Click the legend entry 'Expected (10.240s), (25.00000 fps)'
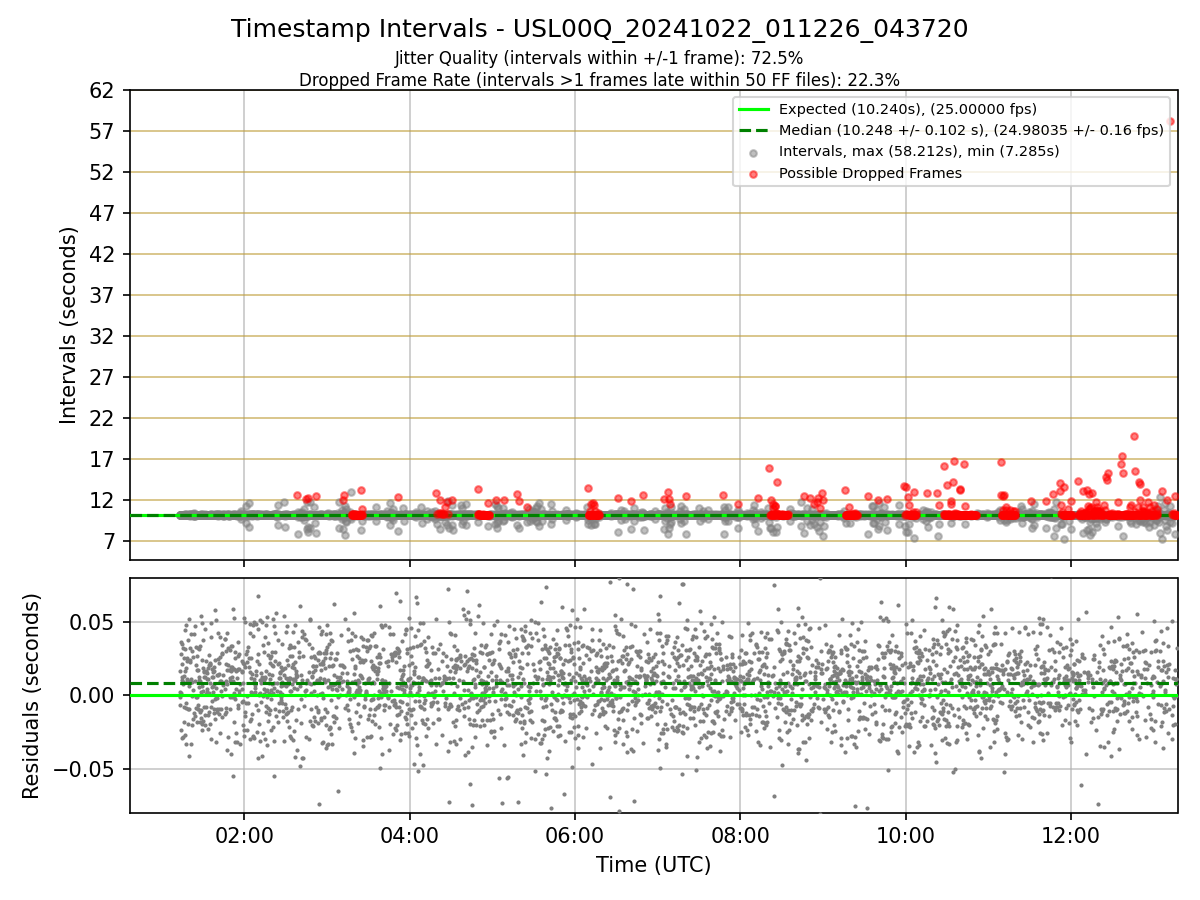The width and height of the screenshot is (1200, 900). coord(907,109)
